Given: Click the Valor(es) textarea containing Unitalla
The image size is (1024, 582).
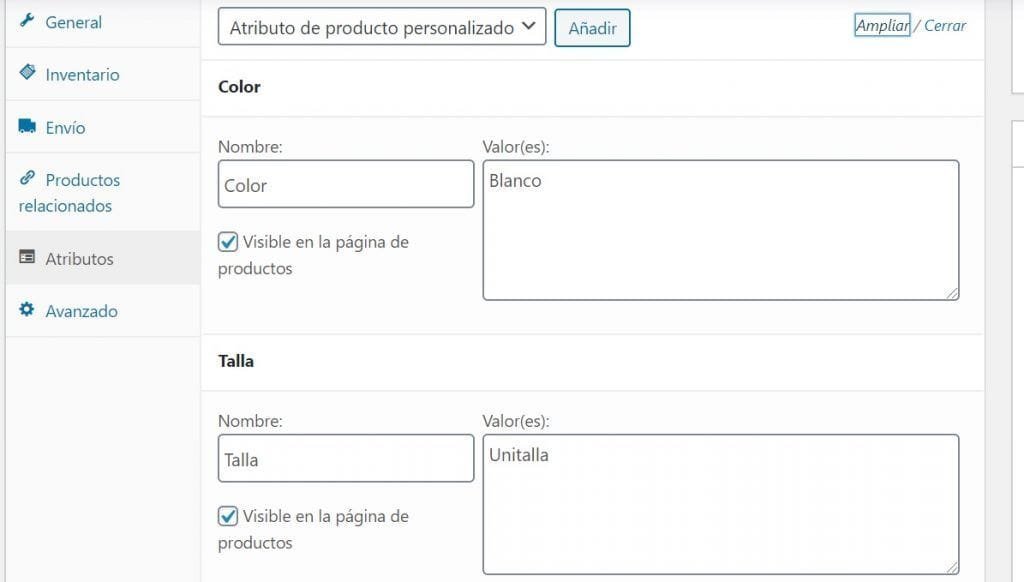Looking at the screenshot, I should pos(721,504).
